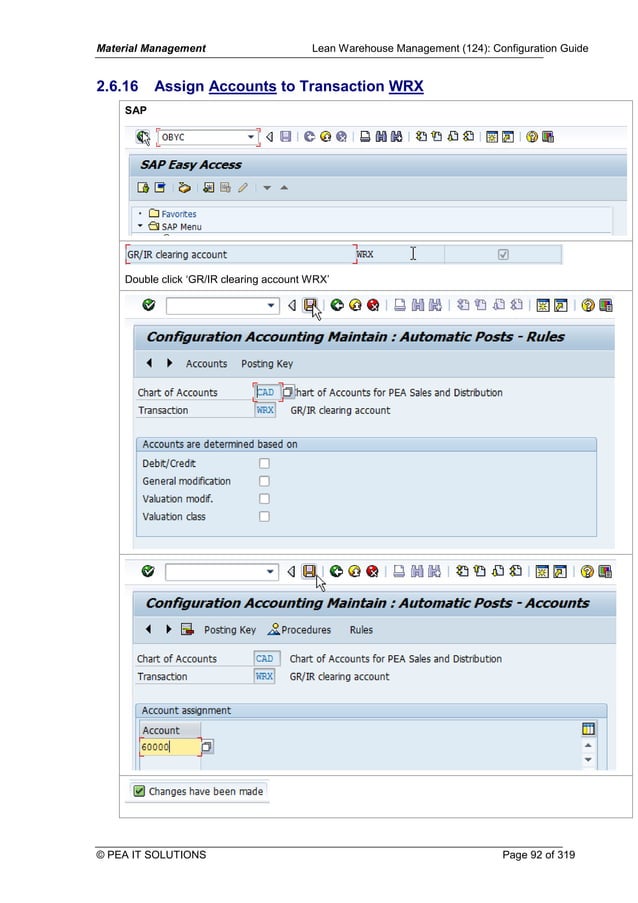Click Save icon on Rules screen toolbar
The width and height of the screenshot is (638, 903).
(x=310, y=305)
